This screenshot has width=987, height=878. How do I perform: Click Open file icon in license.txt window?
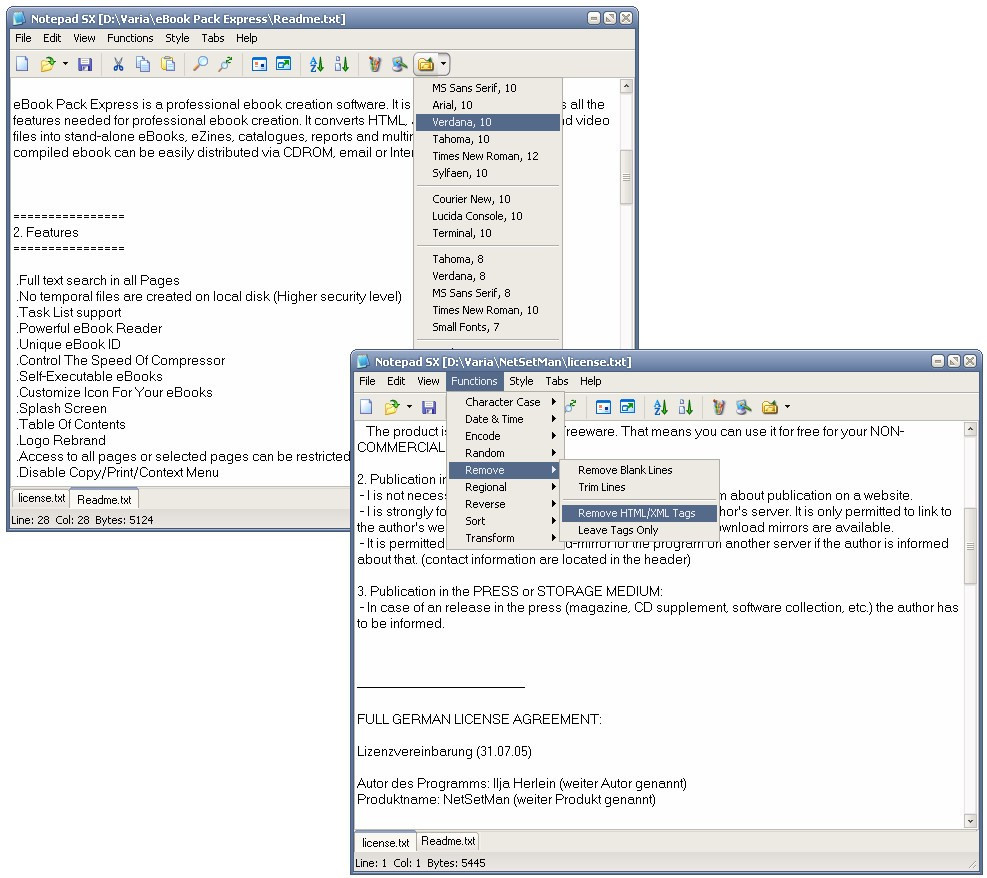pyautogui.click(x=392, y=407)
